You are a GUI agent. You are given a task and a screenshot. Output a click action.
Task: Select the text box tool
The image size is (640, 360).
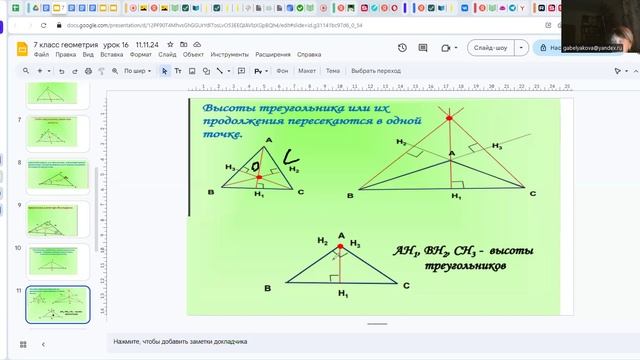tap(178, 71)
